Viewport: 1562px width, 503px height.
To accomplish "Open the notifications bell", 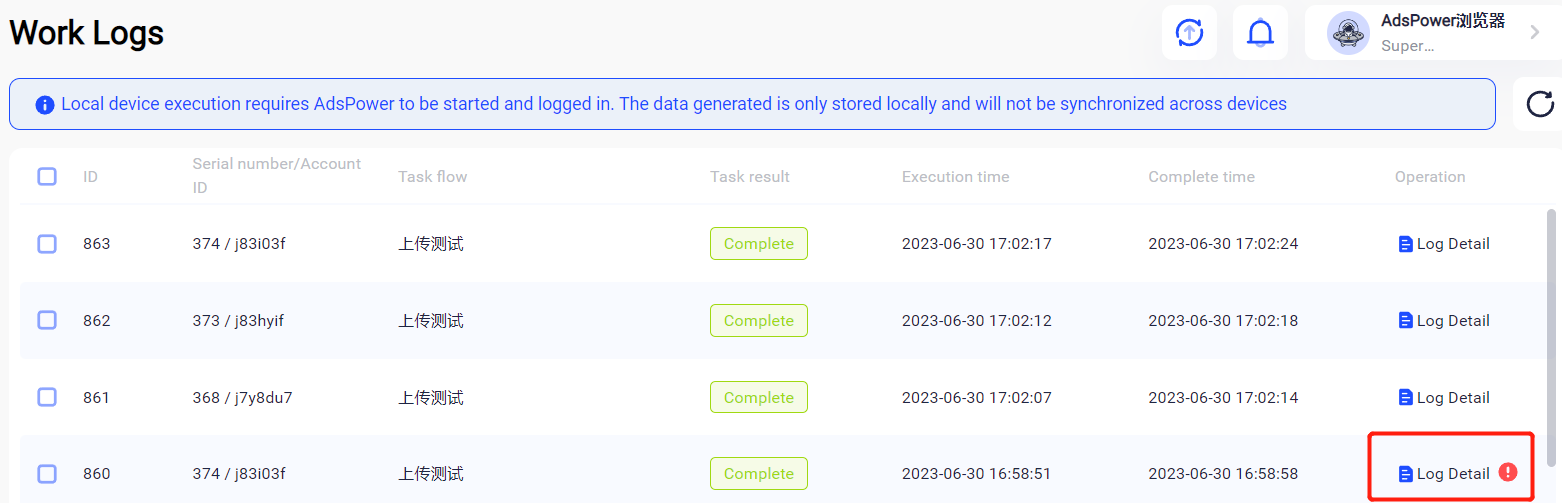I will 1260,33.
